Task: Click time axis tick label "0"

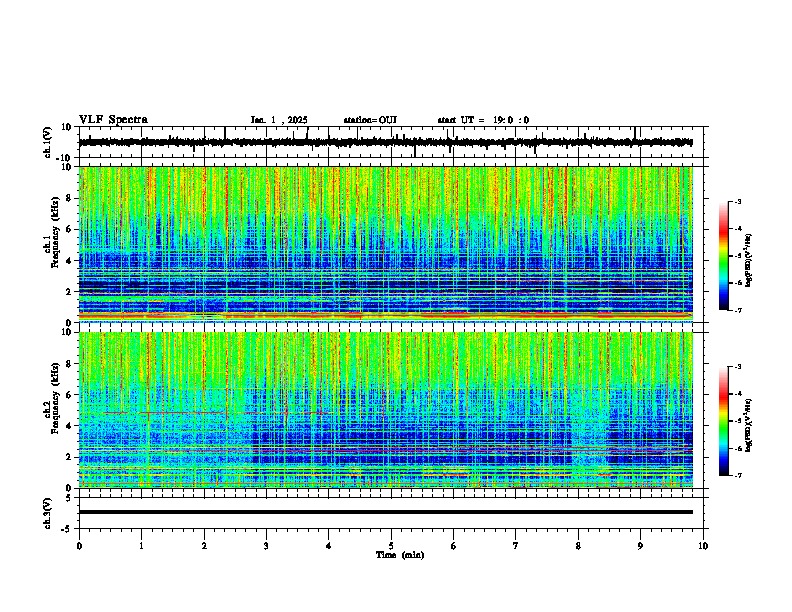Action: tap(79, 546)
